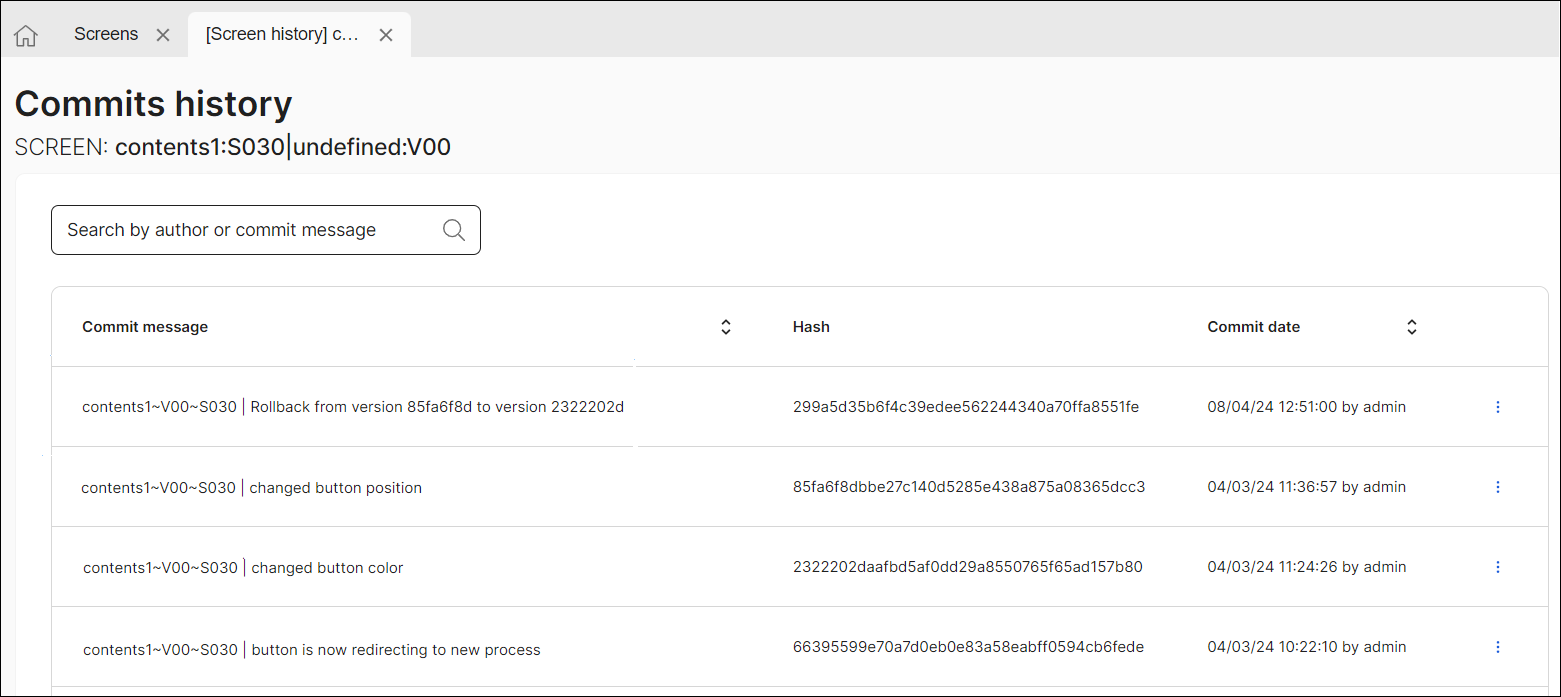Click the magnifier icon in search box
The image size is (1561, 697).
click(453, 230)
